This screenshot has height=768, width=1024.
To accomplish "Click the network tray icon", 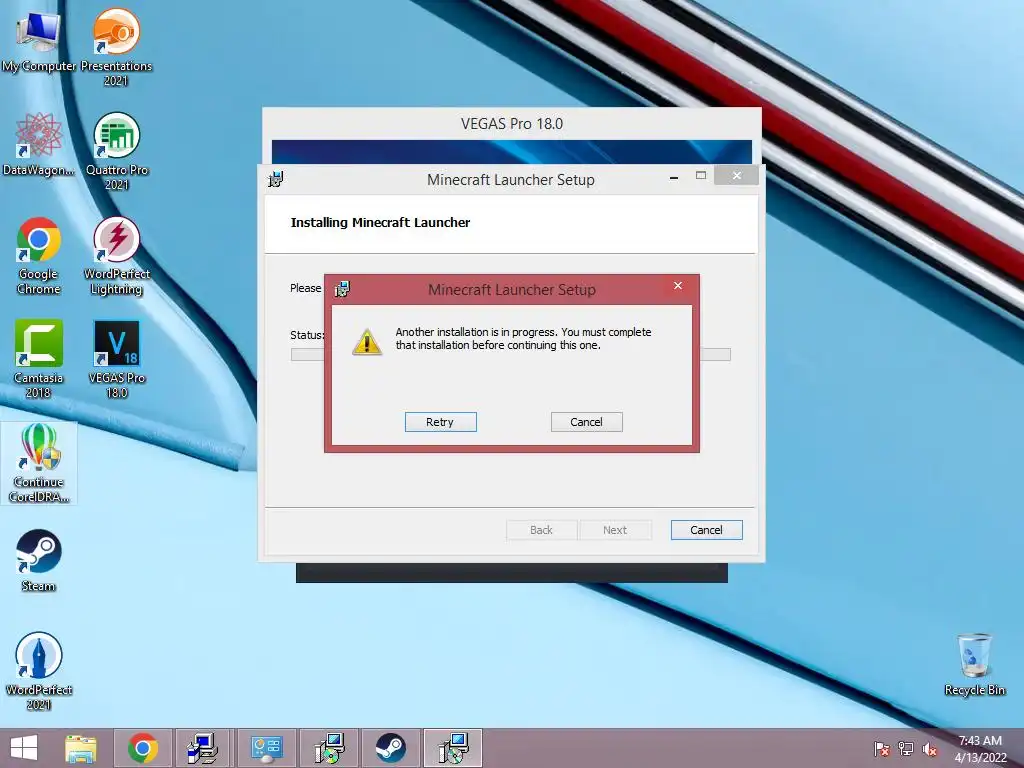I will click(905, 748).
